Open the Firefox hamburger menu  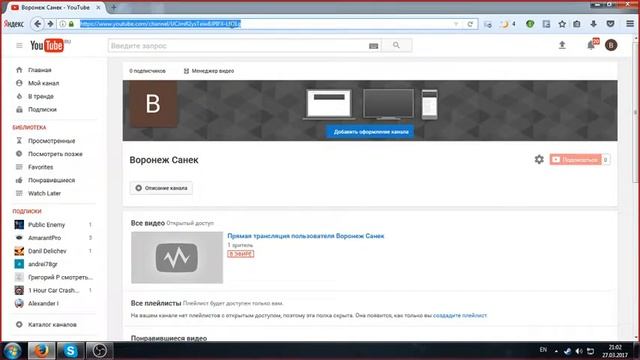pos(630,24)
